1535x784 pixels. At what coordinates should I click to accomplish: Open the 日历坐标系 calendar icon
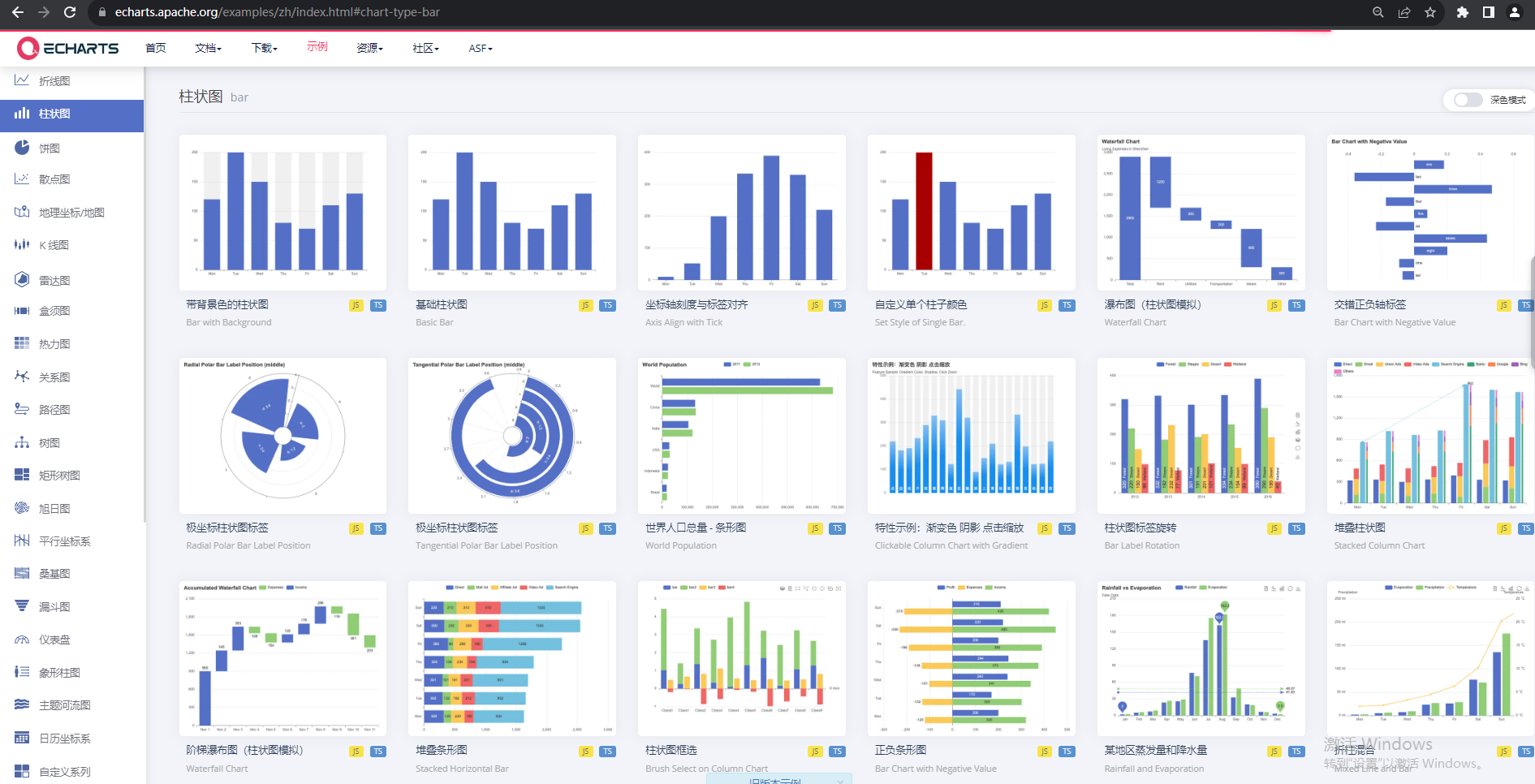pos(22,738)
